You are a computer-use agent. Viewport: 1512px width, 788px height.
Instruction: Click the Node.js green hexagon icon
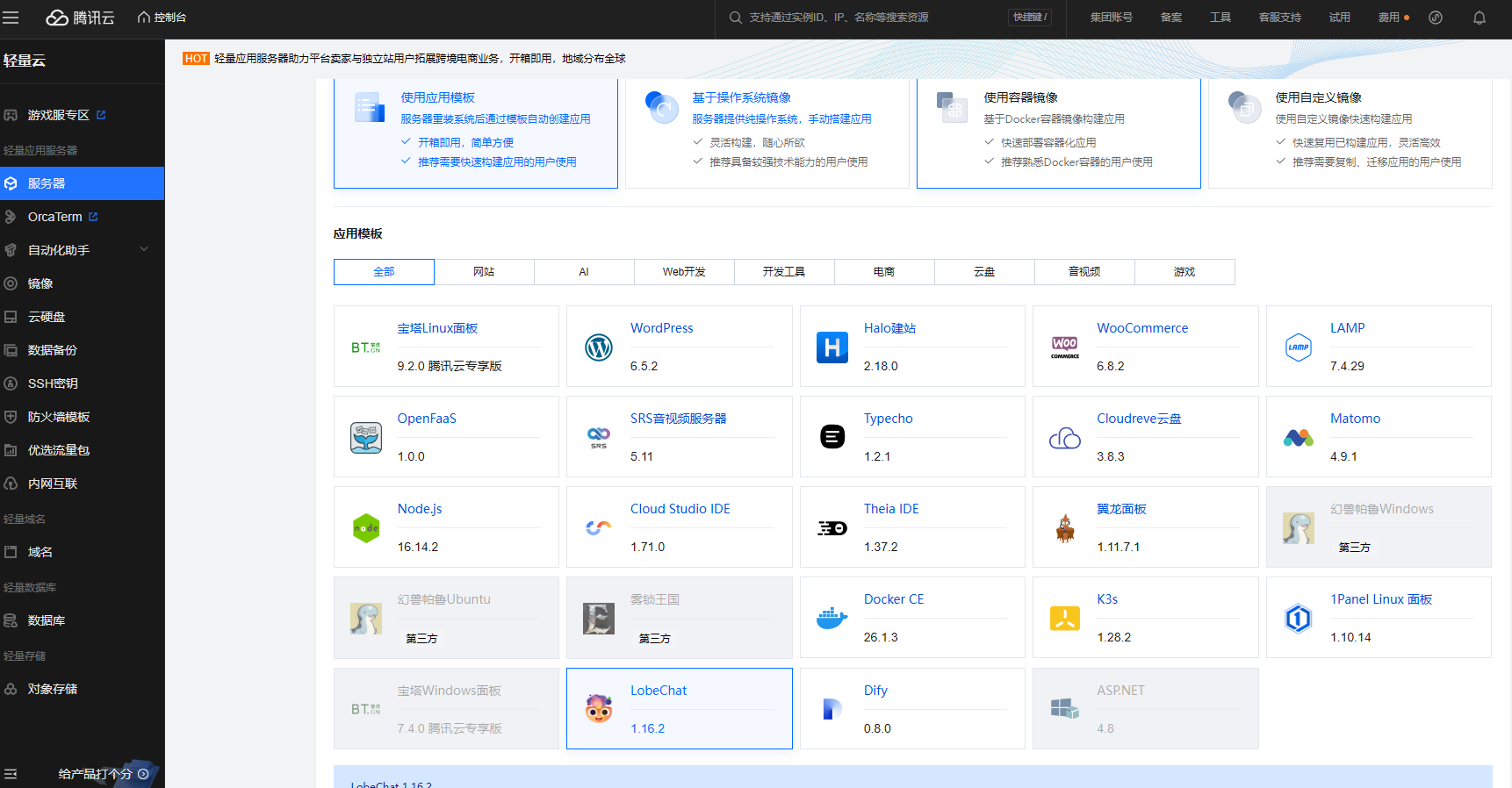tap(366, 528)
